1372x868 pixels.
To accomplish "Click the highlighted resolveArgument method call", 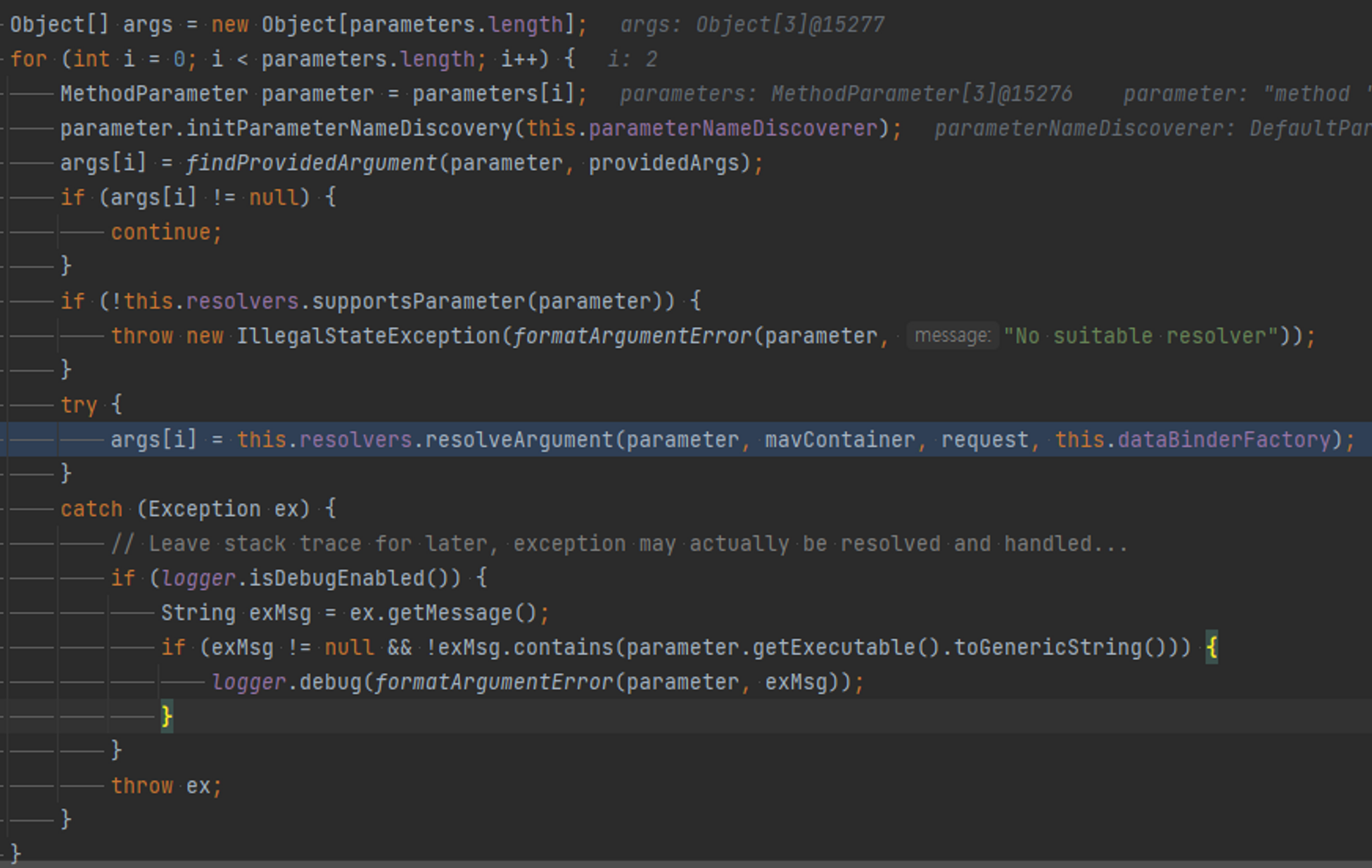I will coord(519,440).
